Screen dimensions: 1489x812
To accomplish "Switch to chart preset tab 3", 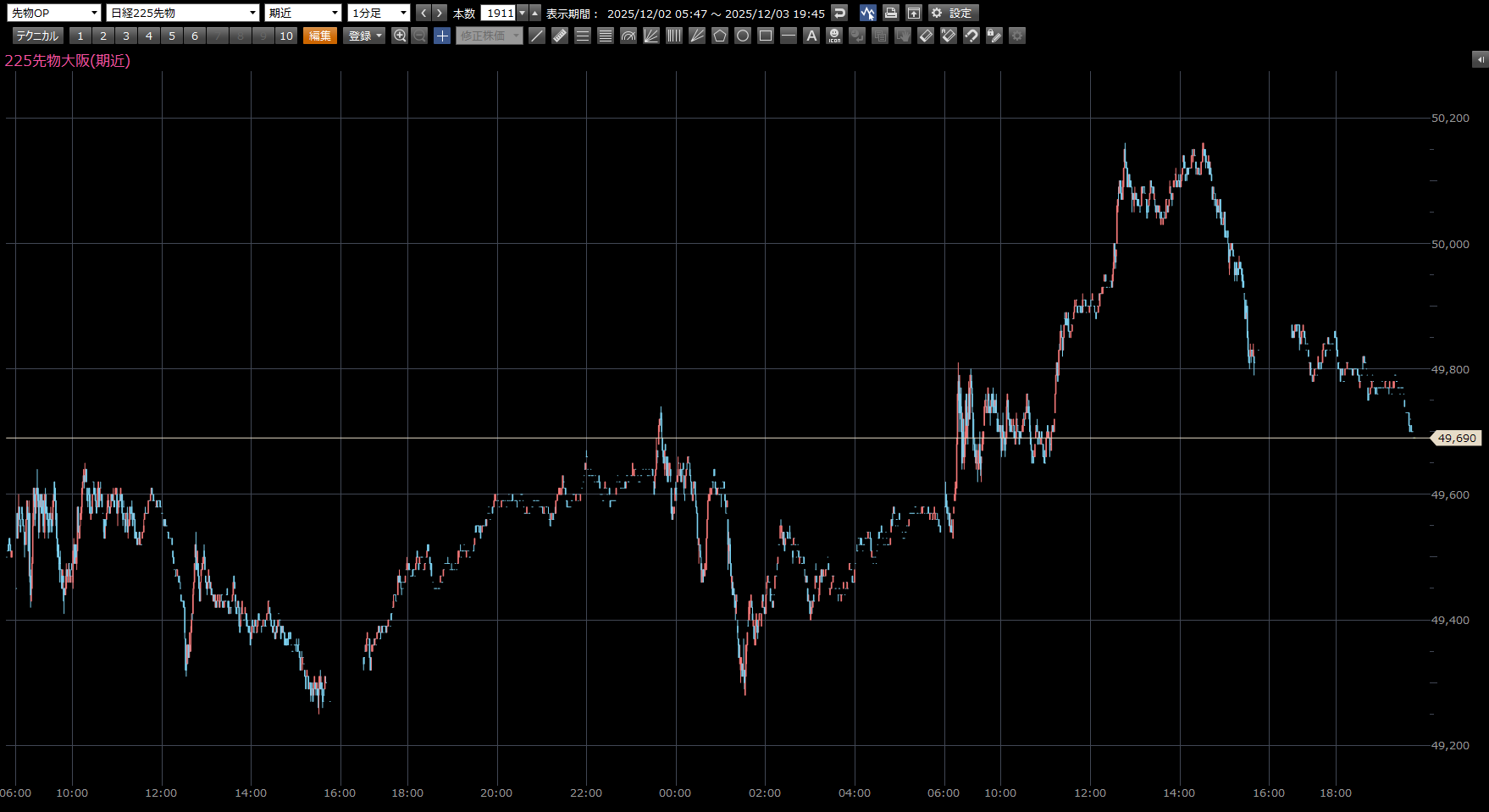I will [126, 36].
